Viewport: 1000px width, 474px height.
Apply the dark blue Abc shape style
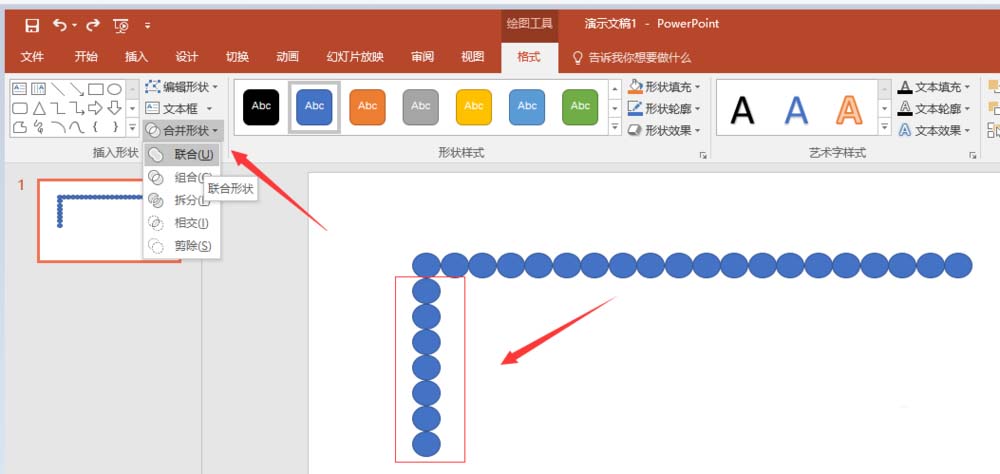click(314, 107)
